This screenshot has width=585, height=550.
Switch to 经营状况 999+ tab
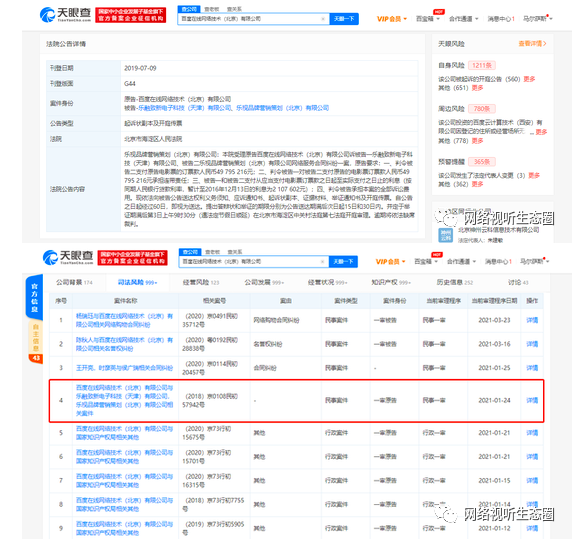328,282
